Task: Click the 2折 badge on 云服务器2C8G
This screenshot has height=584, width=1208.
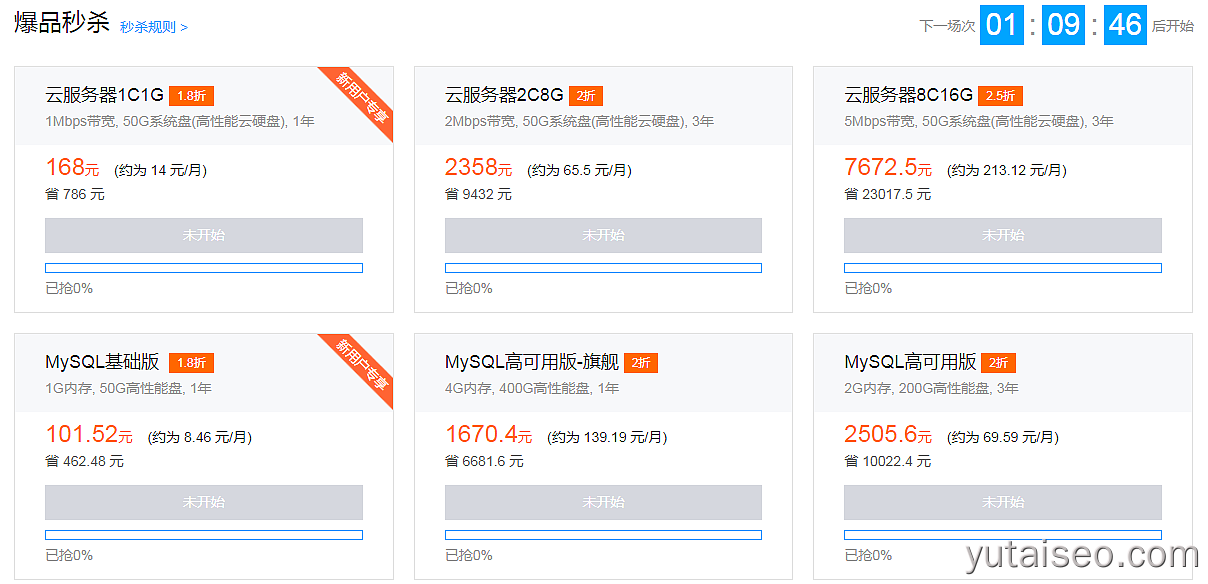Action: click(x=586, y=96)
